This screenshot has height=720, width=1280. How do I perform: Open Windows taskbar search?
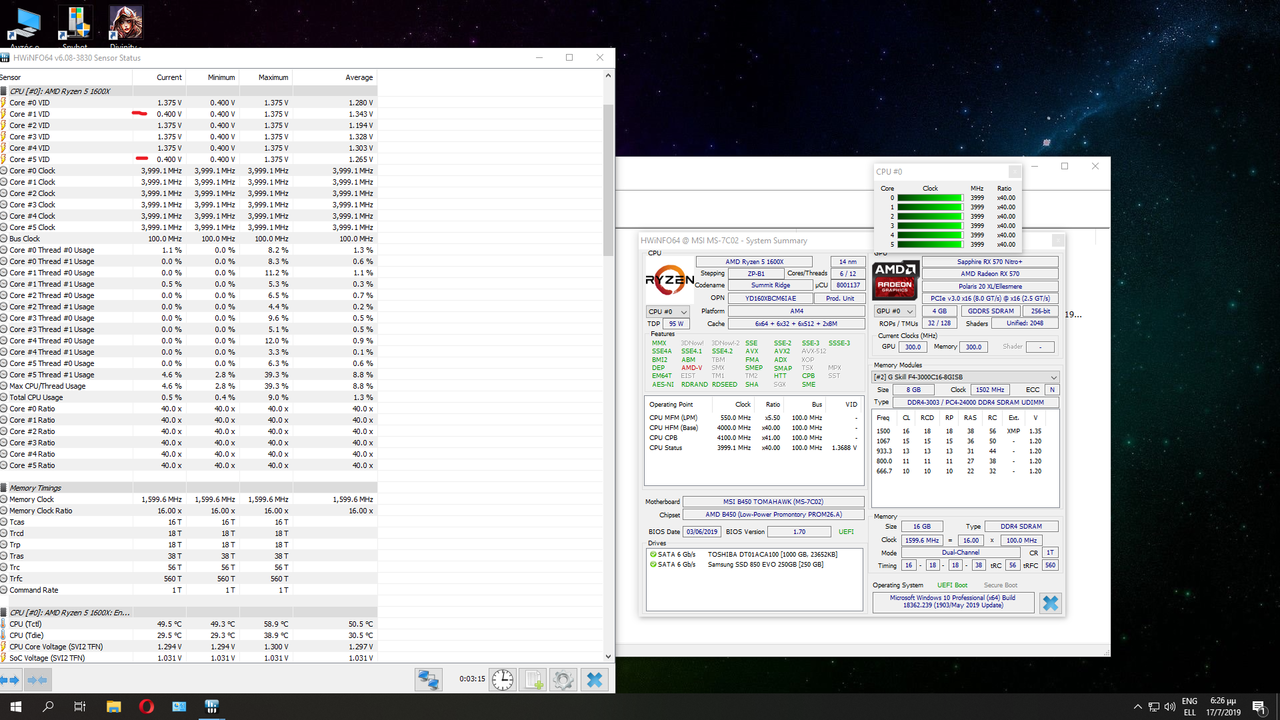tap(48, 706)
